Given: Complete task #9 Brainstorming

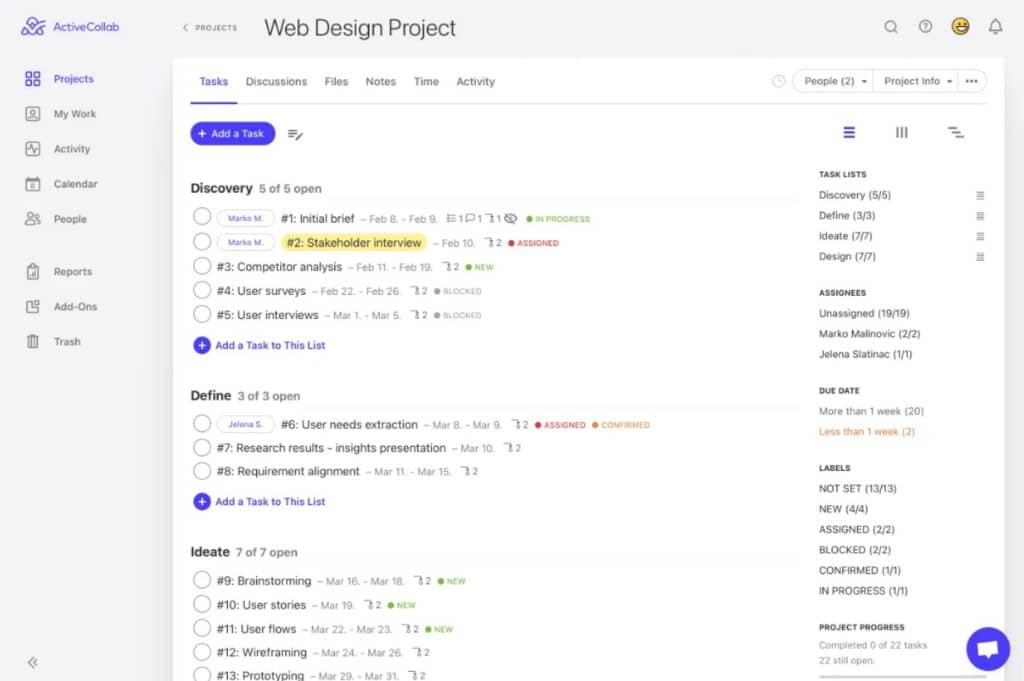Looking at the screenshot, I should click(202, 580).
